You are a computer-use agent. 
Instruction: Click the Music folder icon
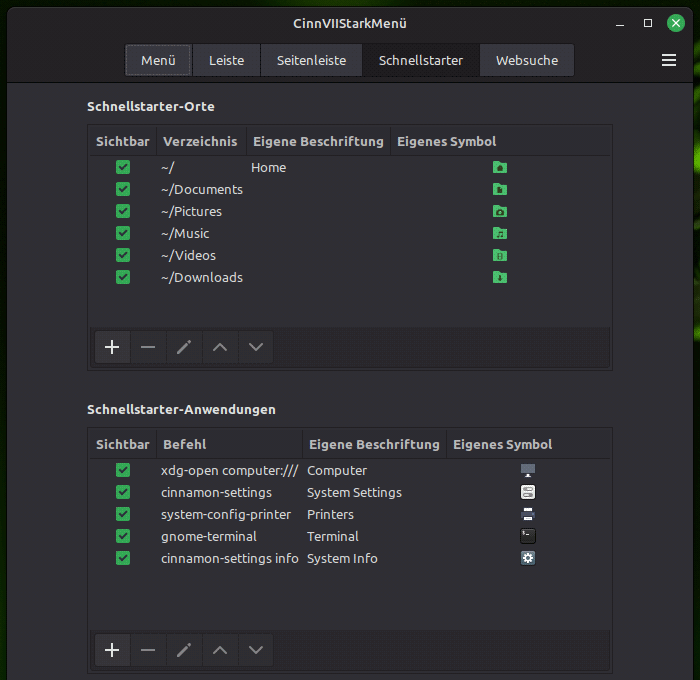click(500, 234)
